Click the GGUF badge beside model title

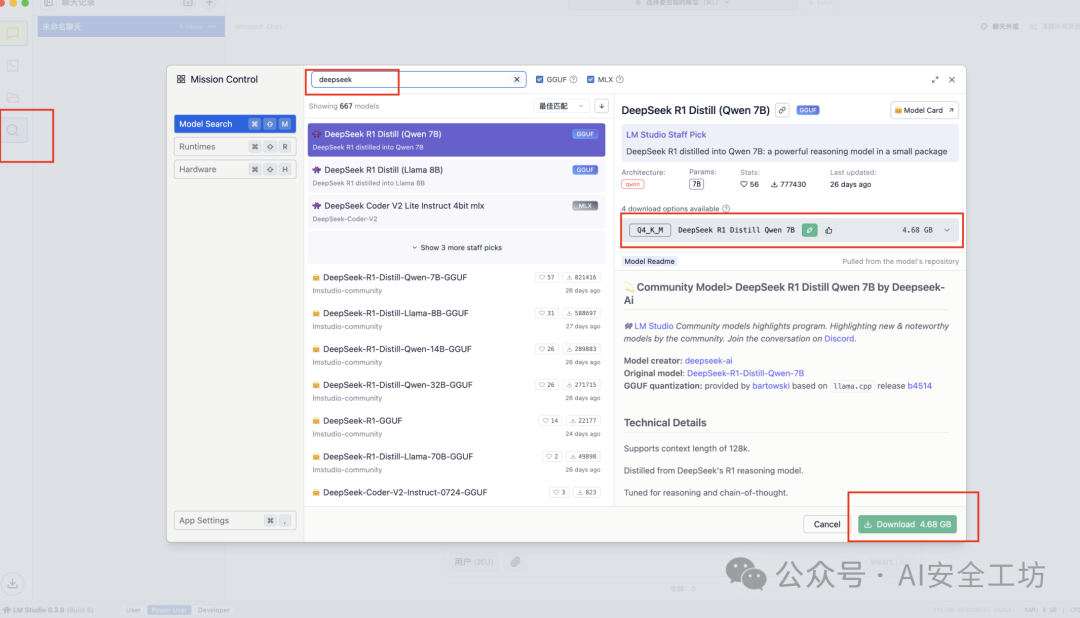tap(808, 110)
